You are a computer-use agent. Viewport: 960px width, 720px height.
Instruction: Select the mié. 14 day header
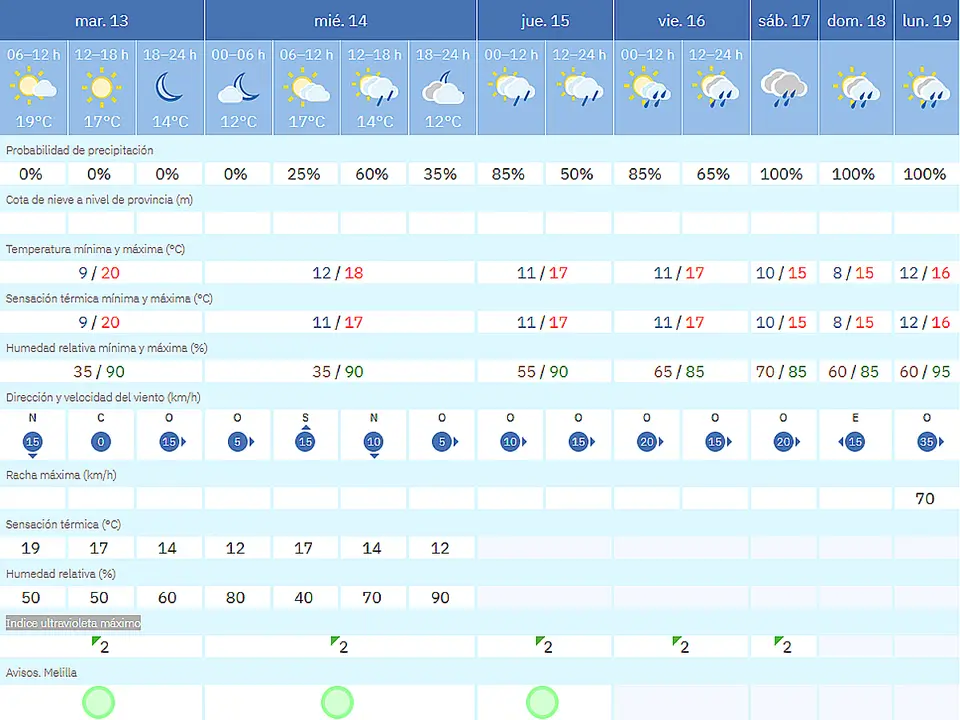(x=340, y=20)
